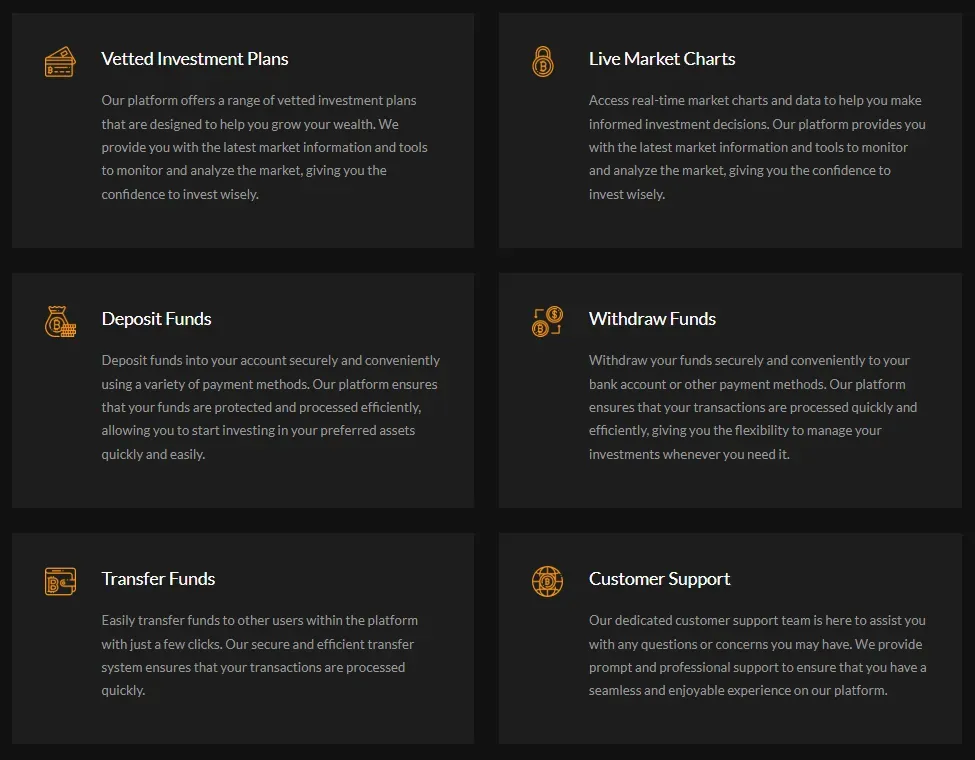Viewport: 975px width, 760px height.
Task: Click the Vetted Investment Plans receipt icon
Action: [x=60, y=61]
